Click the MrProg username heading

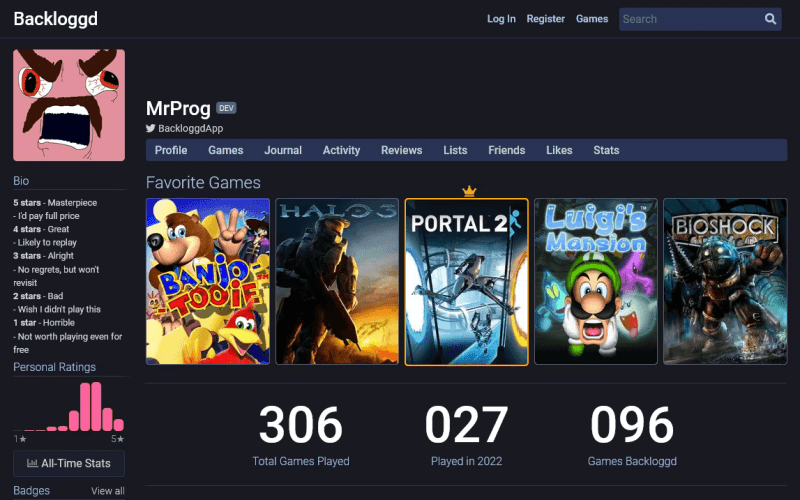[178, 108]
